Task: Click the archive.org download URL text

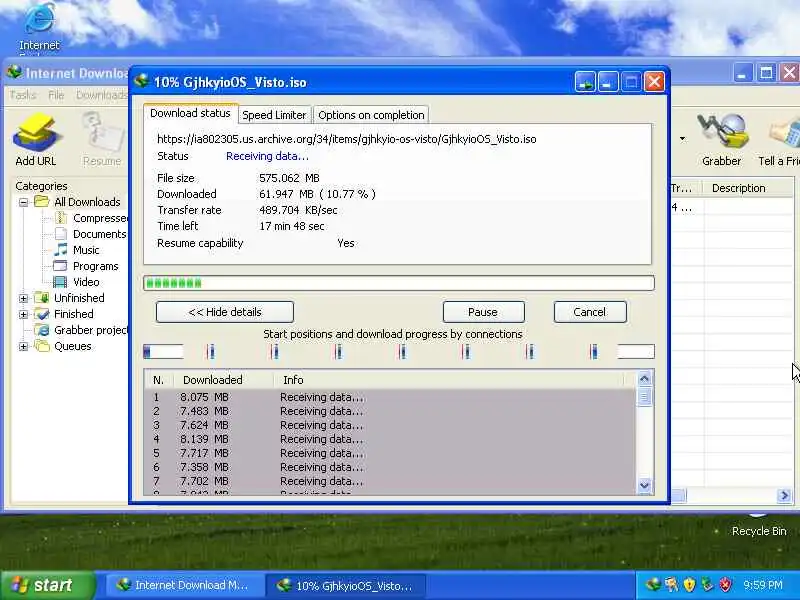Action: click(x=346, y=139)
